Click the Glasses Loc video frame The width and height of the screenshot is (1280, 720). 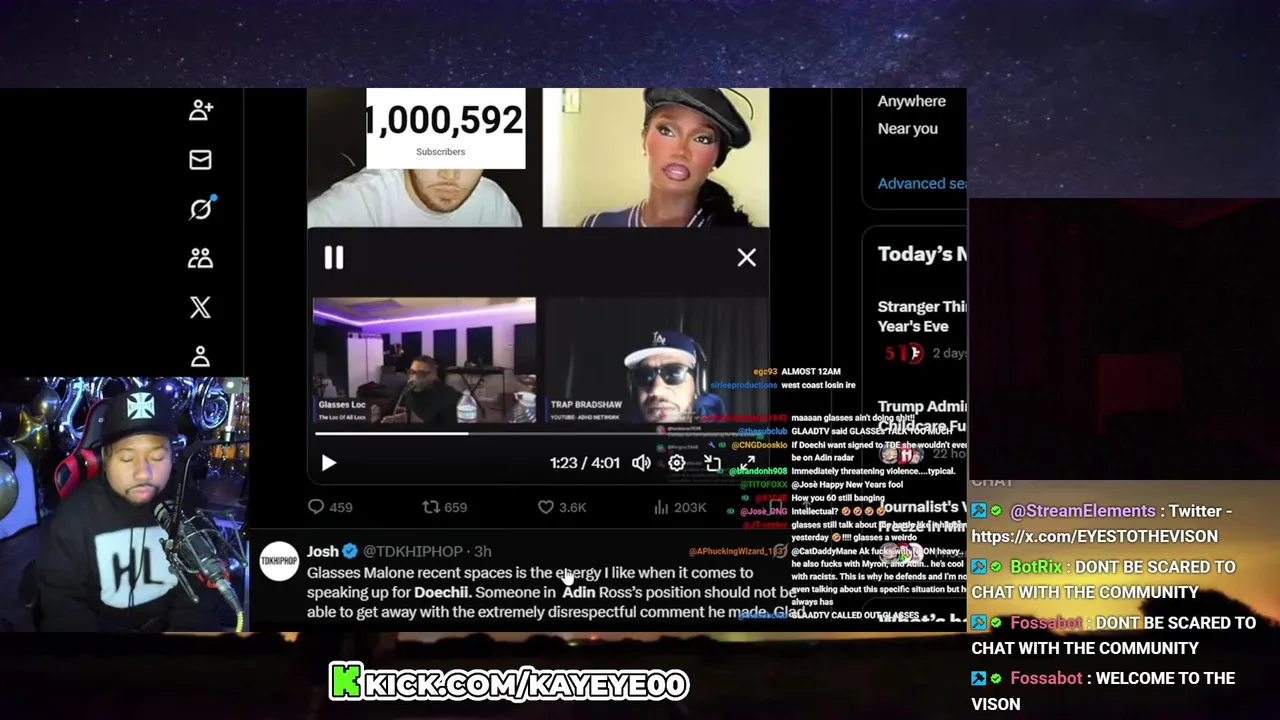(x=424, y=360)
